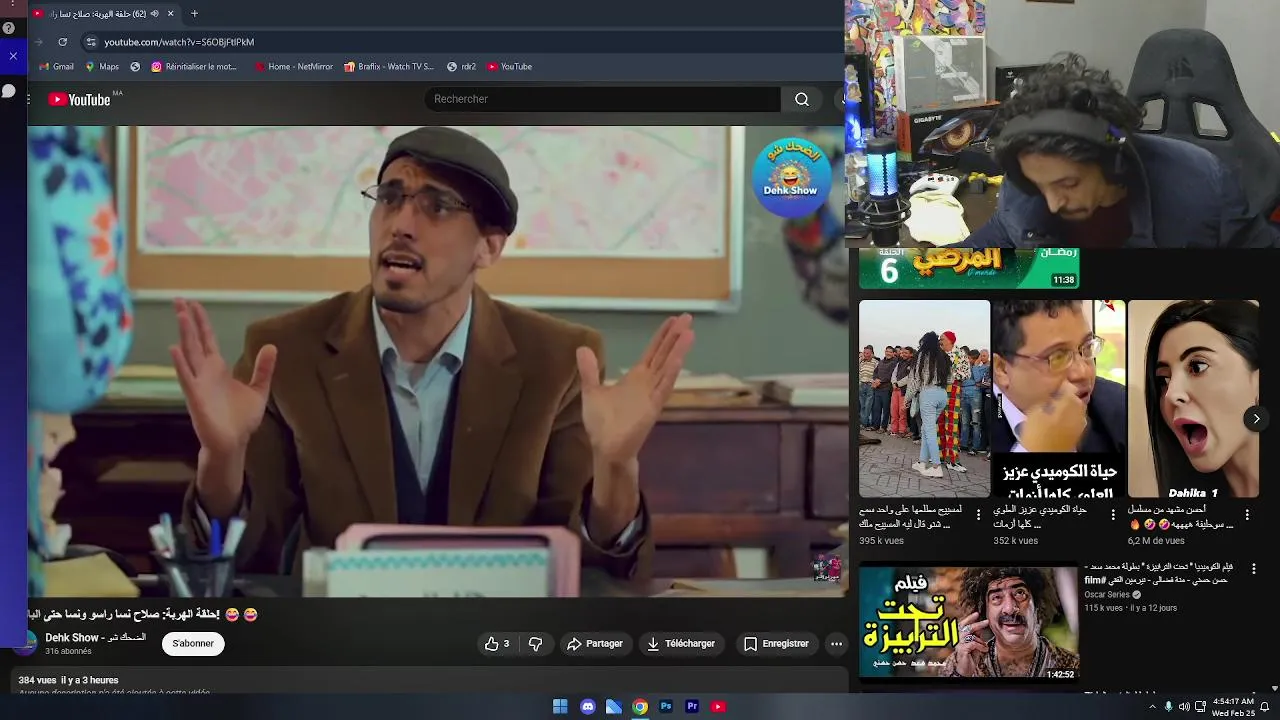The height and width of the screenshot is (720, 1280).
Task: Open YouTube guide hamburger menu
Action: pyautogui.click(x=28, y=99)
